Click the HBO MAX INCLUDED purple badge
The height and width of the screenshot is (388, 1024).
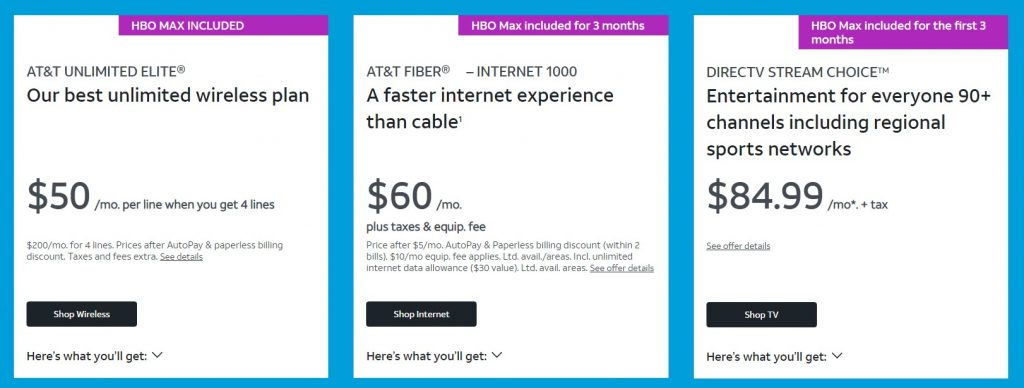tap(223, 26)
